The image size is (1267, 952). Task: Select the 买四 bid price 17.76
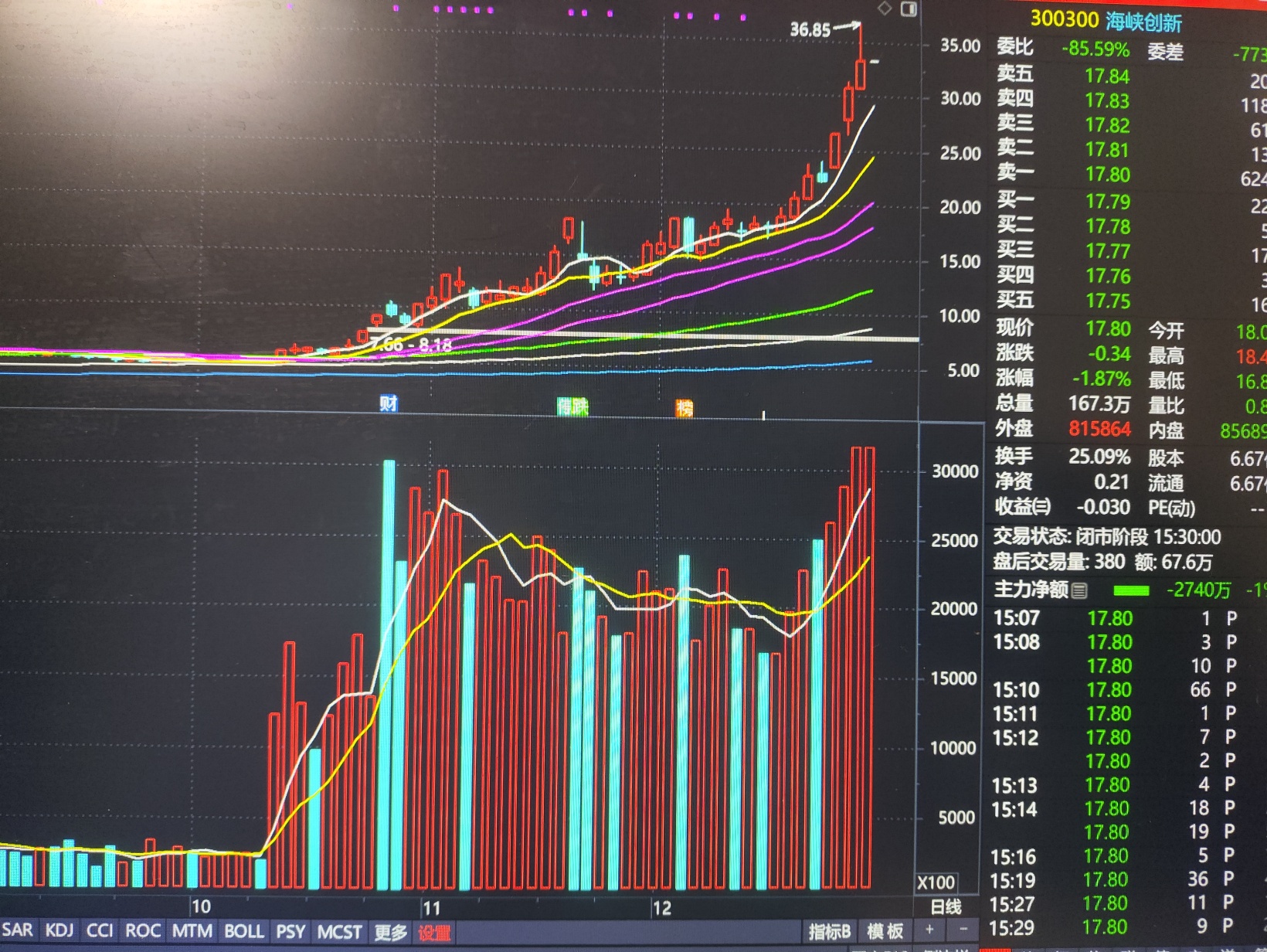[x=1108, y=276]
